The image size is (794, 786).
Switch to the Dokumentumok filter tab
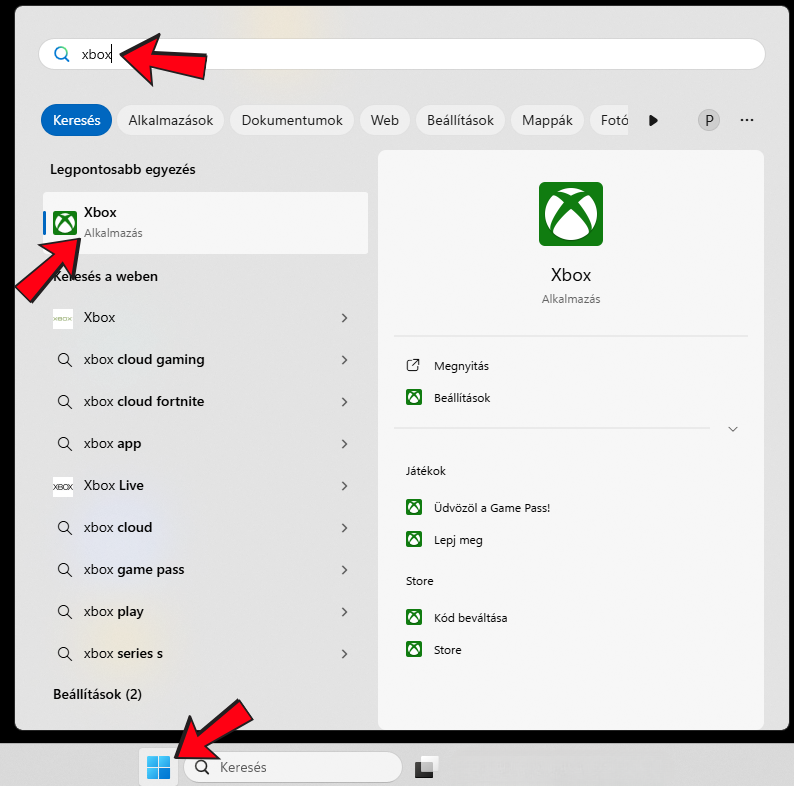pos(292,120)
